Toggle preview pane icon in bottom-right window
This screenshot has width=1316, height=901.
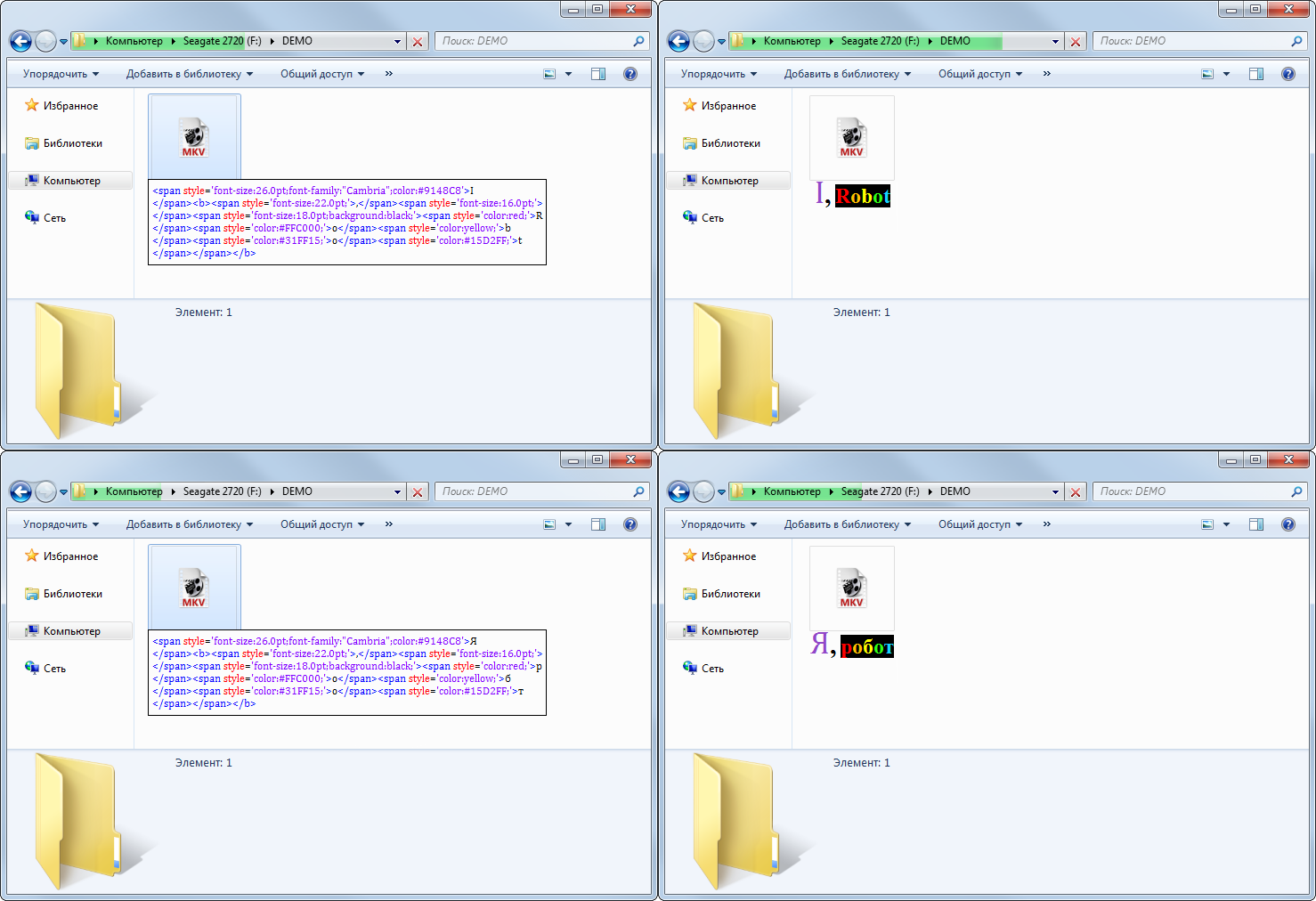tap(1256, 524)
